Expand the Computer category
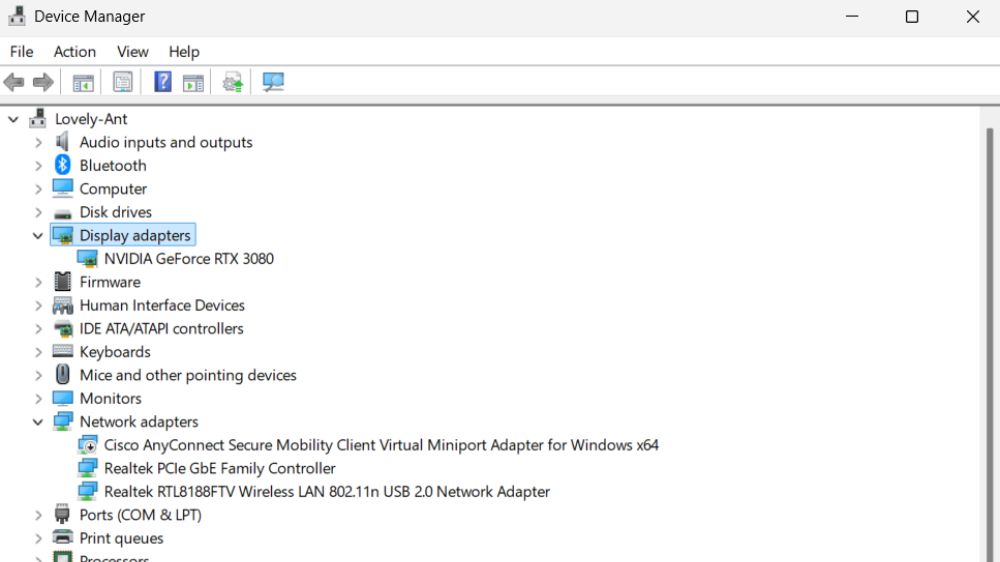Screen dimensions: 1000x562 pos(38,189)
